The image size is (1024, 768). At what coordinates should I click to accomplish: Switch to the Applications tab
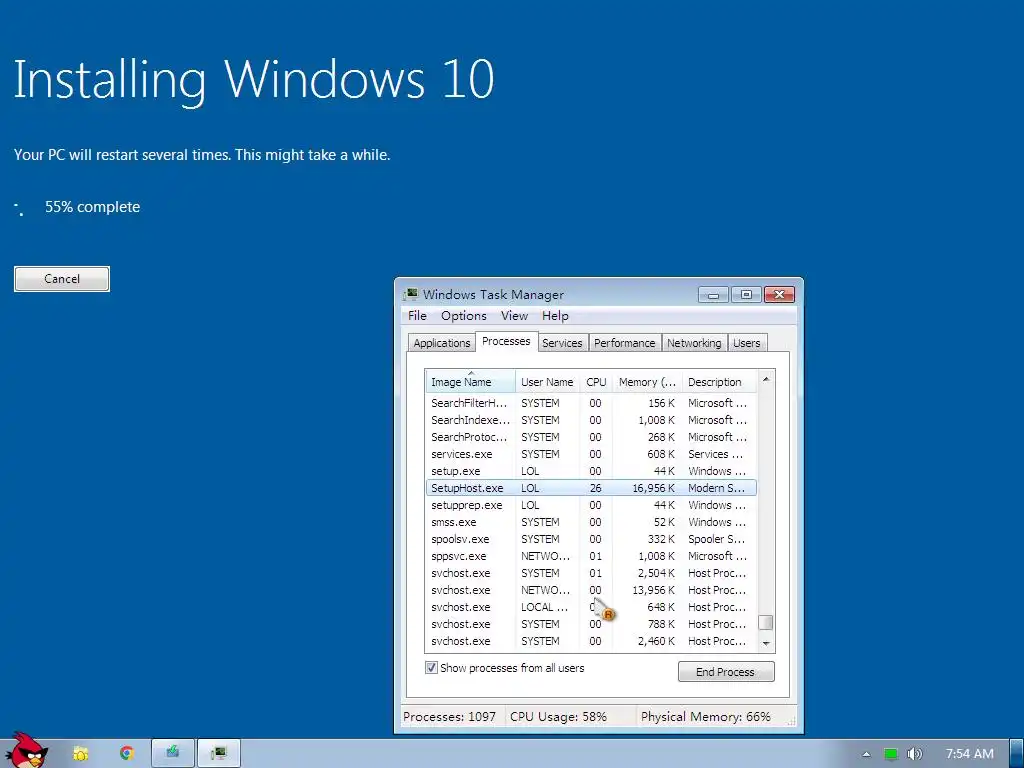[x=441, y=343]
